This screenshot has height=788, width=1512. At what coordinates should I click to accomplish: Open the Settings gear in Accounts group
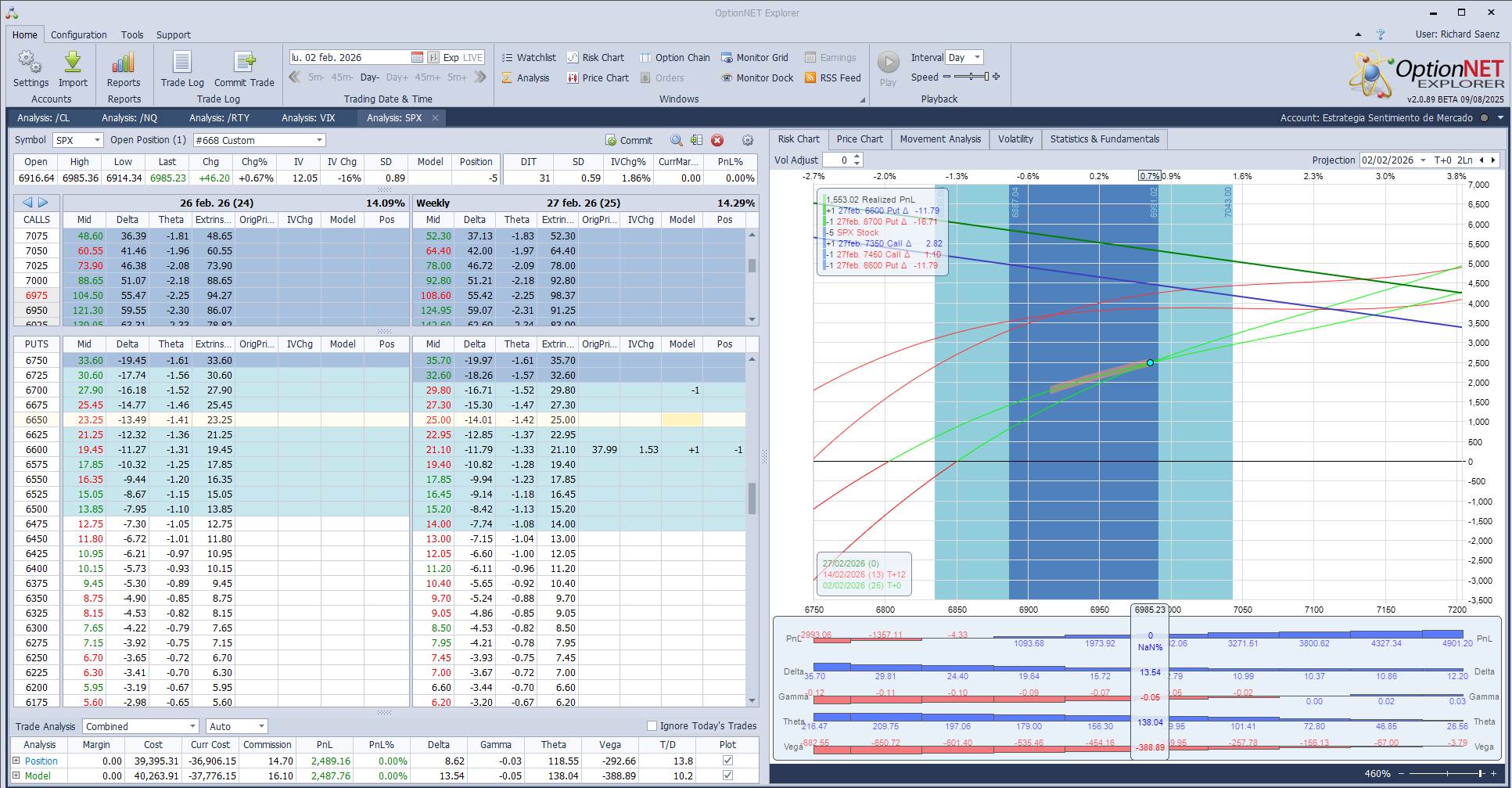click(31, 63)
